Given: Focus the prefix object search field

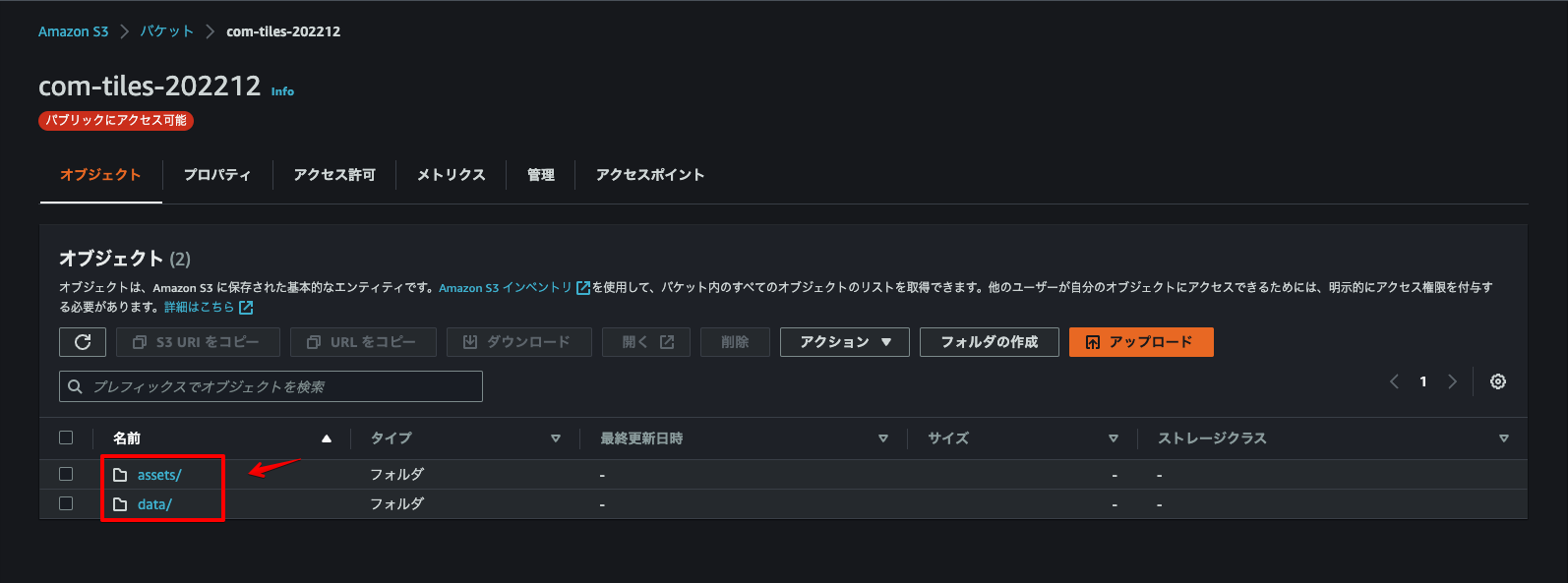Looking at the screenshot, I should tap(271, 386).
